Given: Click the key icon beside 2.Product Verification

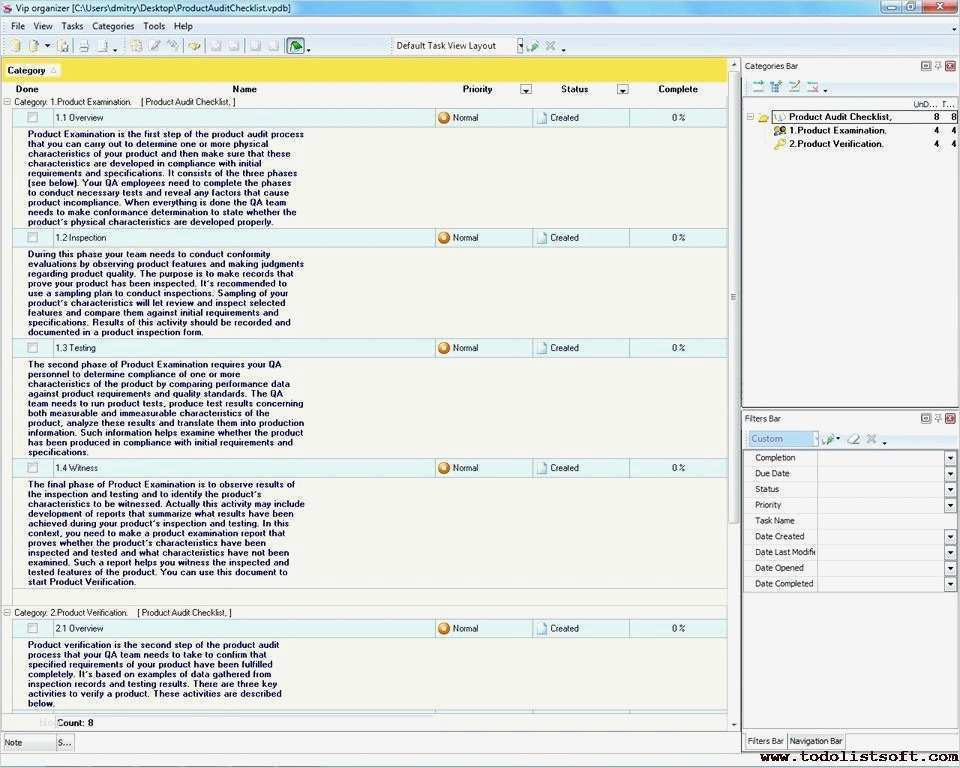Looking at the screenshot, I should (x=780, y=144).
